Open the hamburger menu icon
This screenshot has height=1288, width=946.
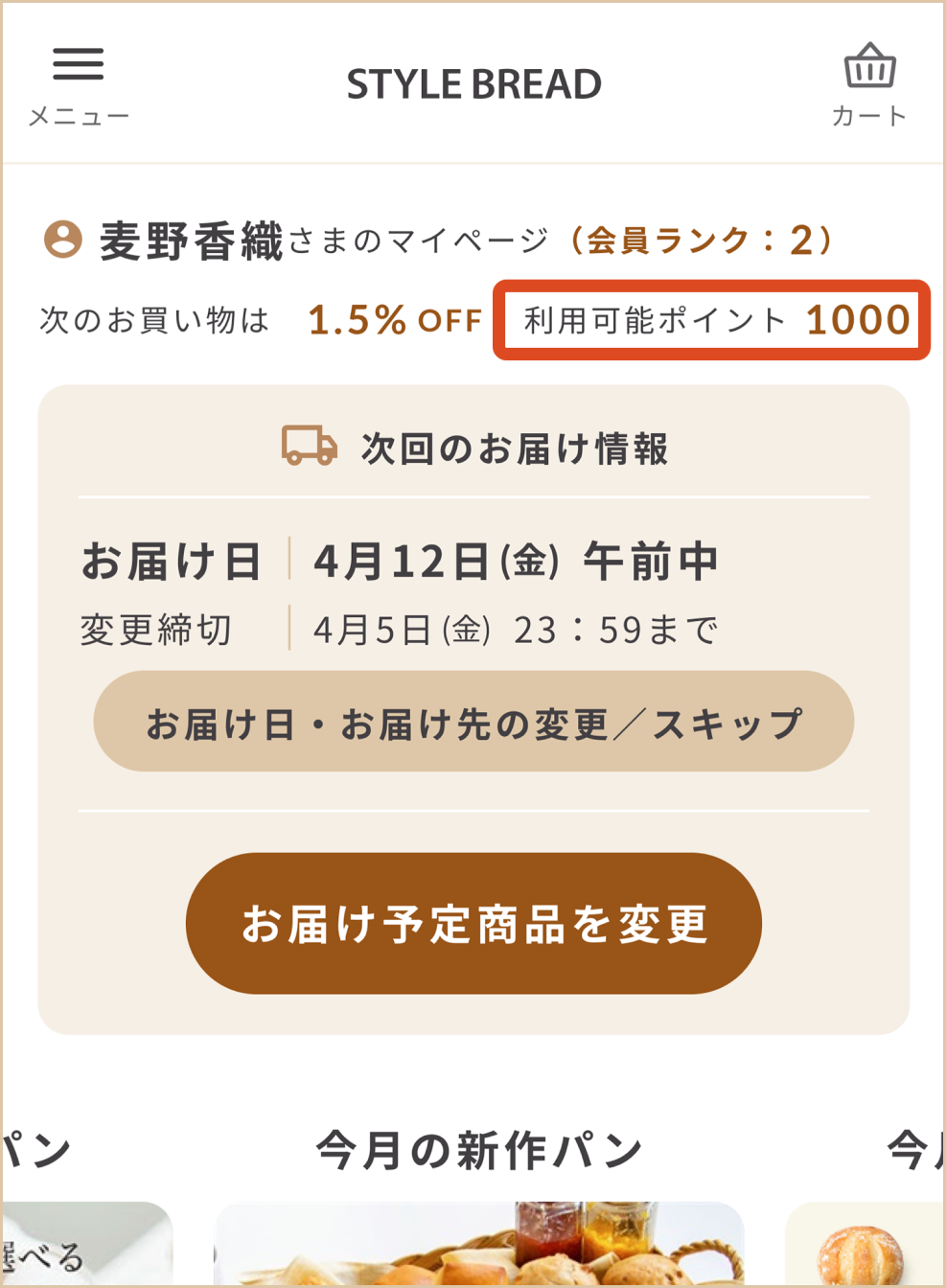pyautogui.click(x=78, y=64)
